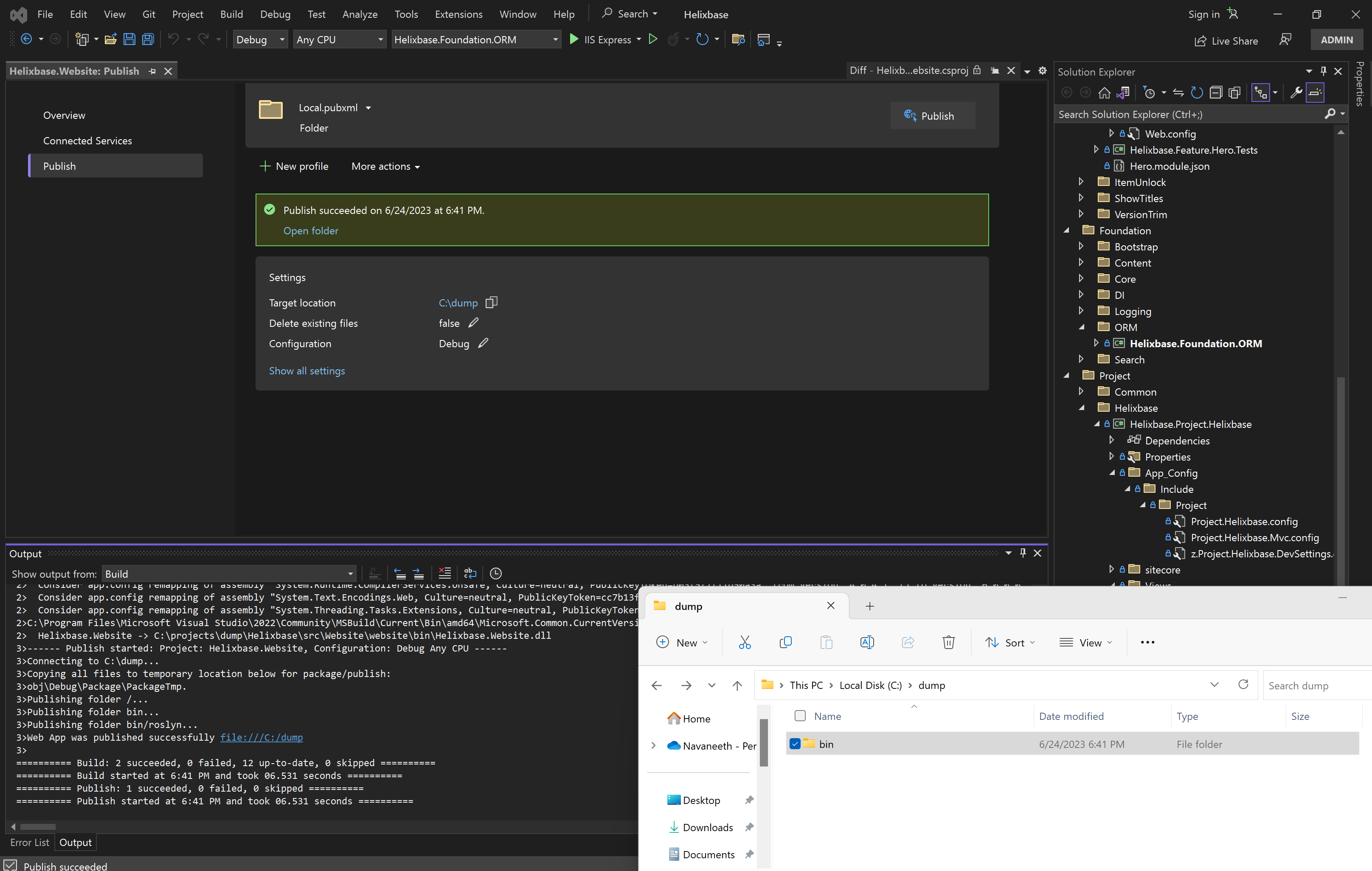This screenshot has height=871, width=1372.
Task: Click the Delete trash icon in Explorer
Action: coord(948,643)
